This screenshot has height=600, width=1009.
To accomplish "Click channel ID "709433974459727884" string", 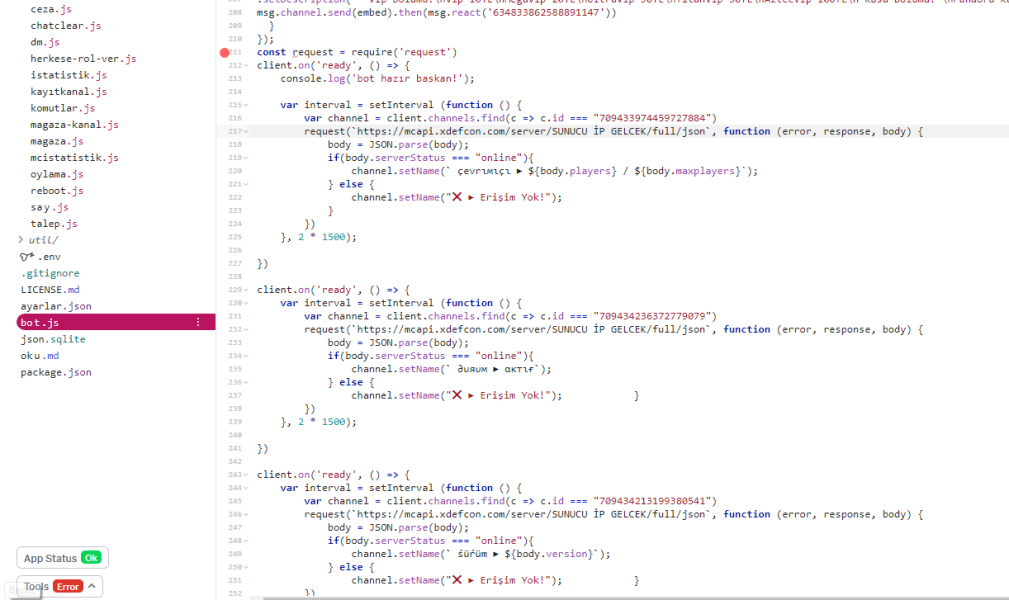I will (x=652, y=118).
